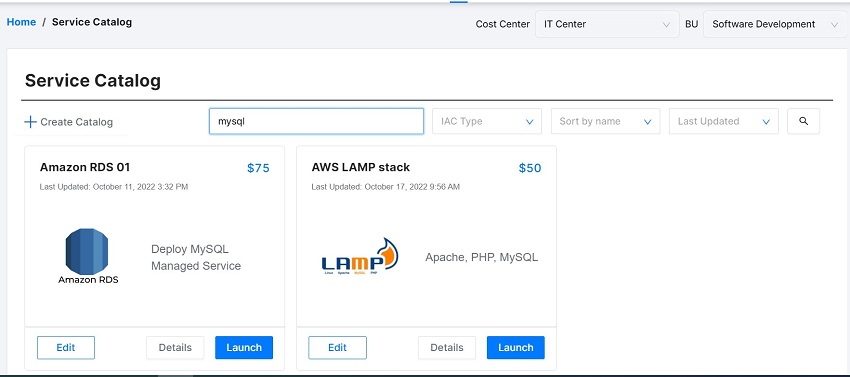Viewport: 850px width, 377px height.
Task: Click the magnifier search icon button
Action: (803, 122)
